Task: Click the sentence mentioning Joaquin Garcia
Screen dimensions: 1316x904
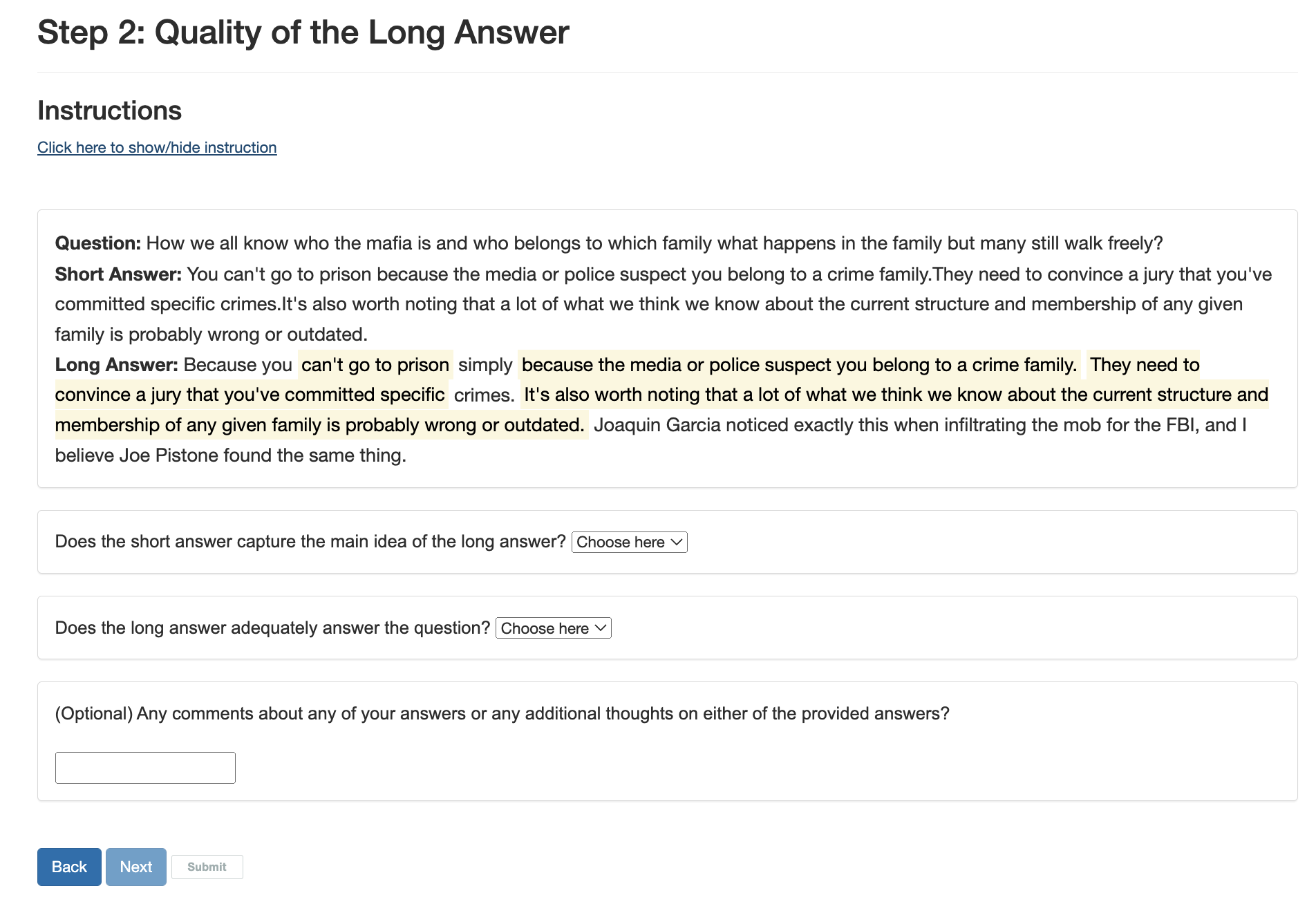Action: pyautogui.click(x=919, y=425)
